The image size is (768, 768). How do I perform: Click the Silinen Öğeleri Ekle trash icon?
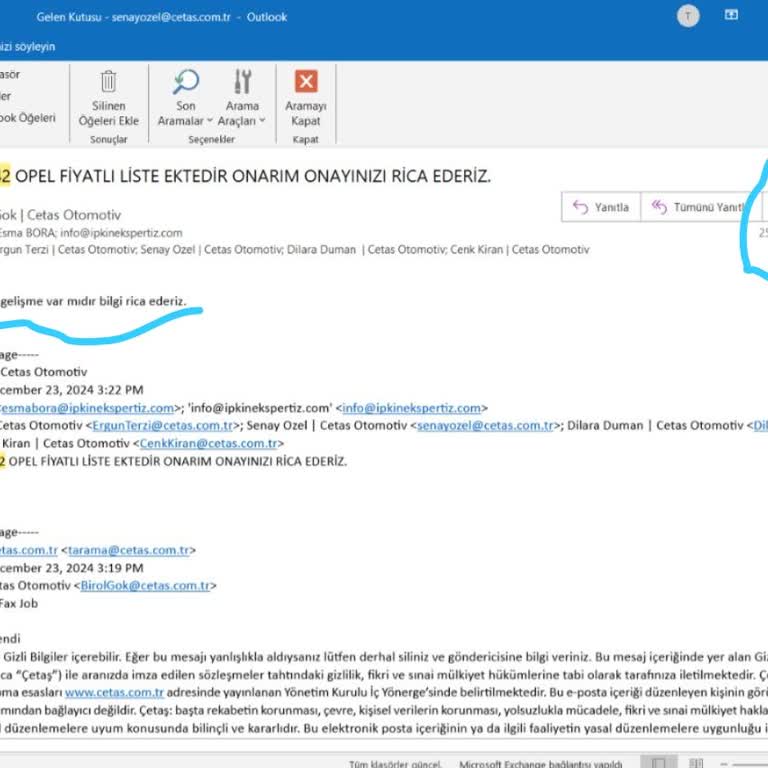pos(108,82)
